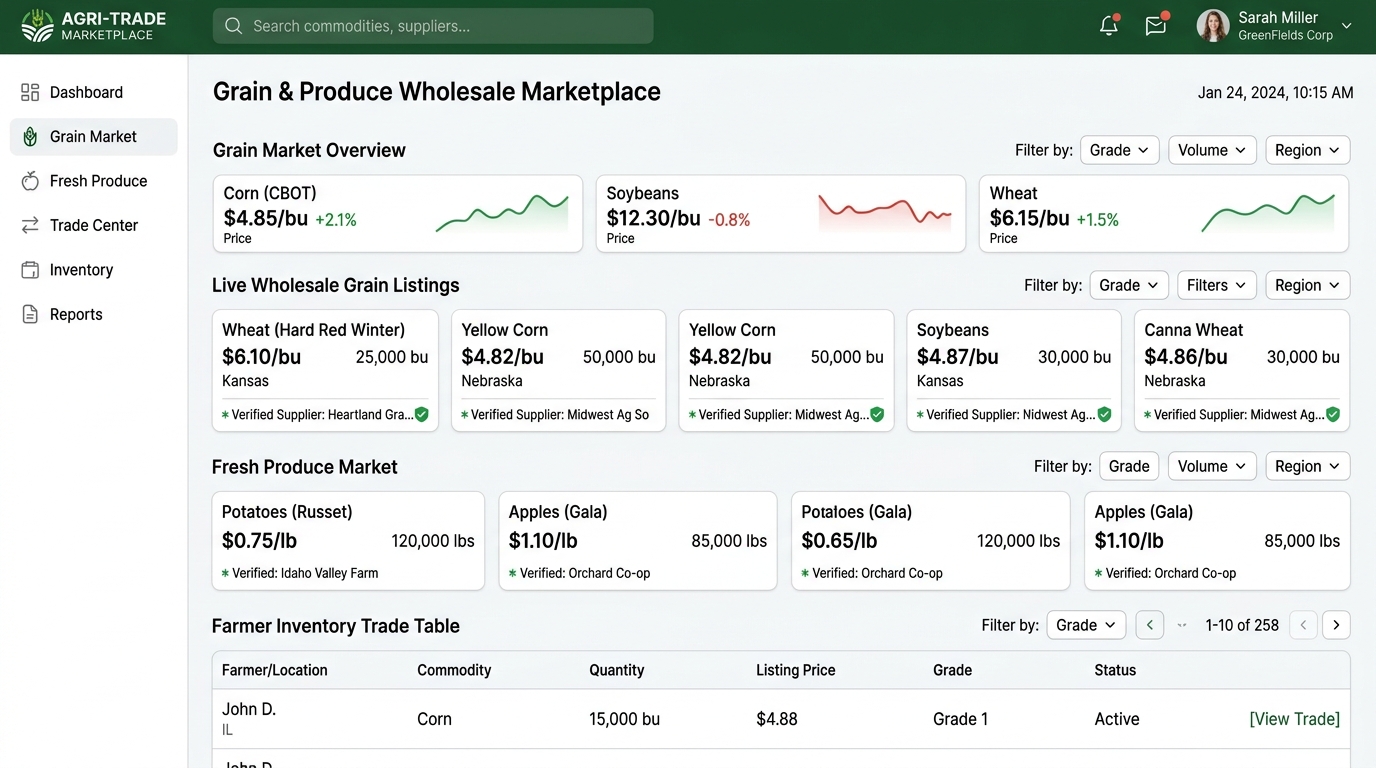This screenshot has width=1376, height=768.
Task: Click the Wheat card in Grain Market Overview
Action: (x=1164, y=214)
